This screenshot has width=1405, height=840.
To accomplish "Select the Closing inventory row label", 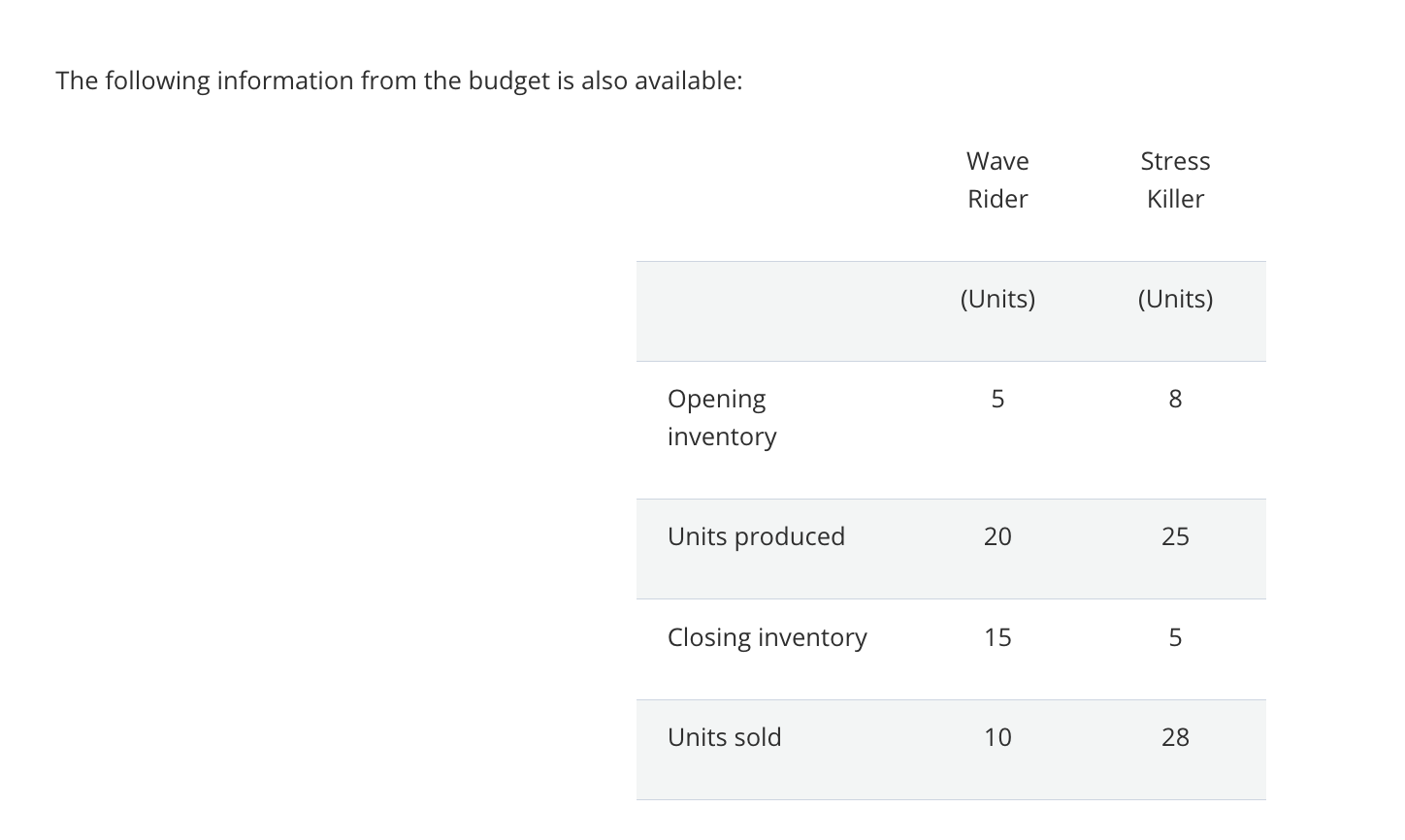I will click(x=767, y=637).
